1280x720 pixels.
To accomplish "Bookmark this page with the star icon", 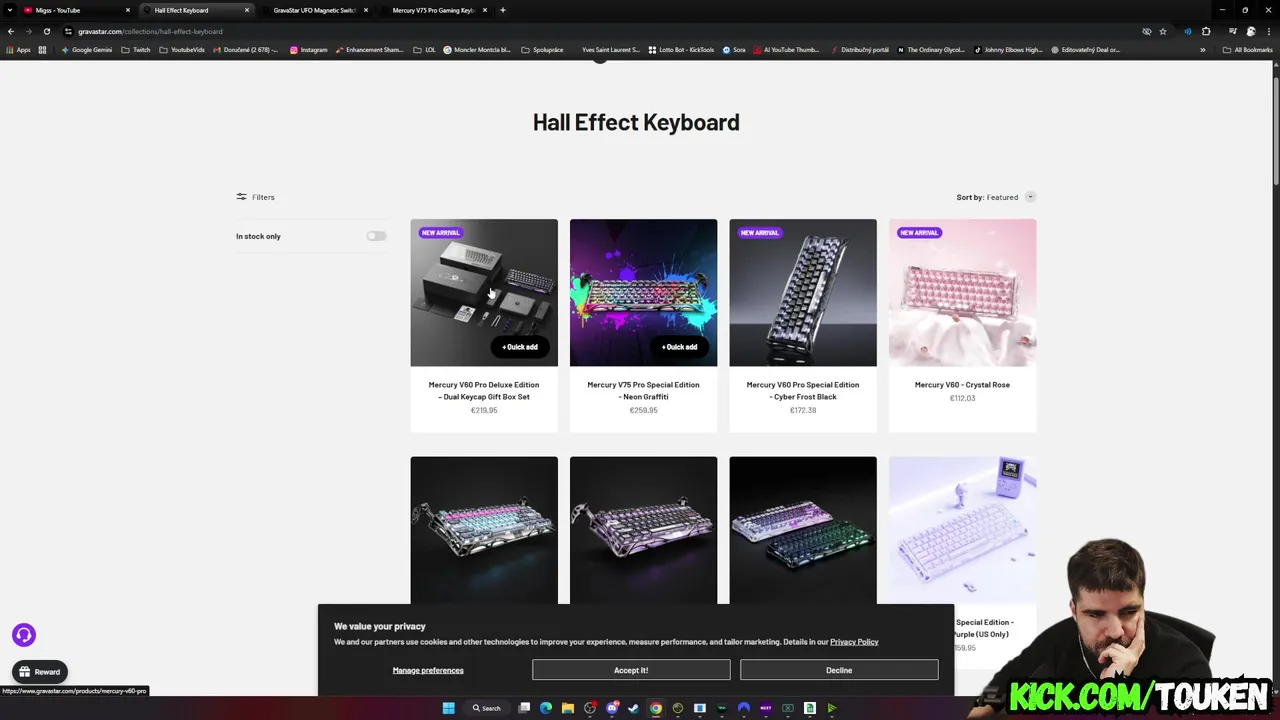I will click(x=1162, y=31).
